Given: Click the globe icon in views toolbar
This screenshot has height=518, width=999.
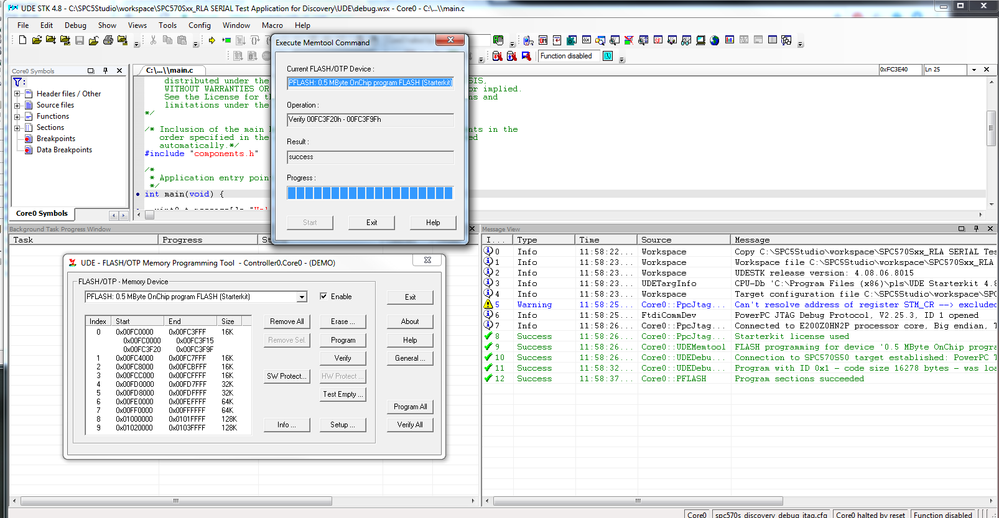Looking at the screenshot, I should click(714, 40).
